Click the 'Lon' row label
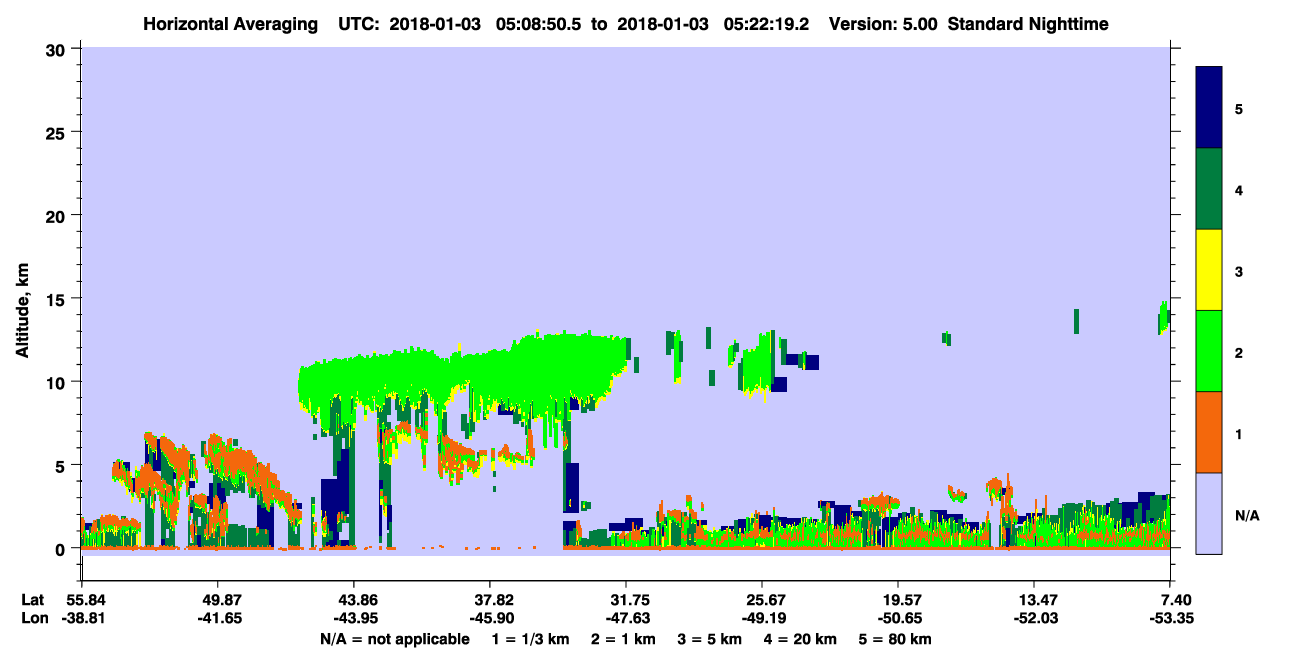The image size is (1300, 667). [x=34, y=619]
